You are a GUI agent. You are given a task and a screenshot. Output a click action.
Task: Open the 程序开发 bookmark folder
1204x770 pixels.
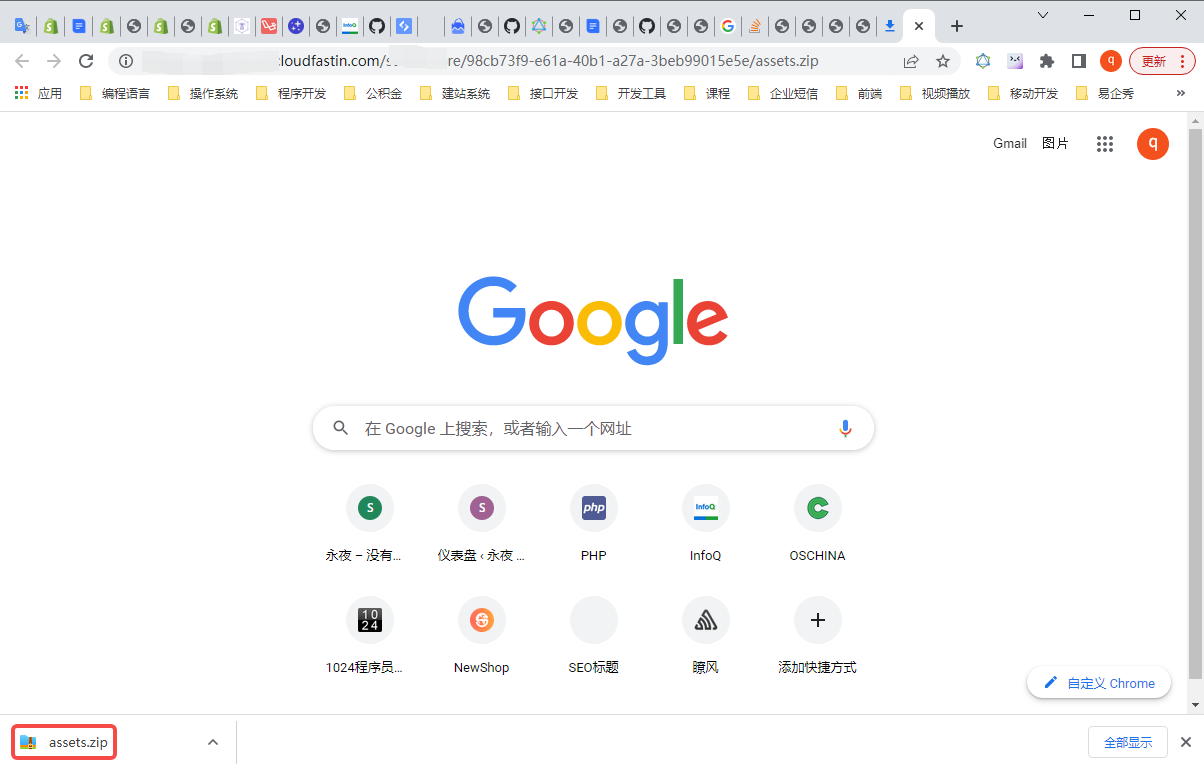[x=291, y=93]
